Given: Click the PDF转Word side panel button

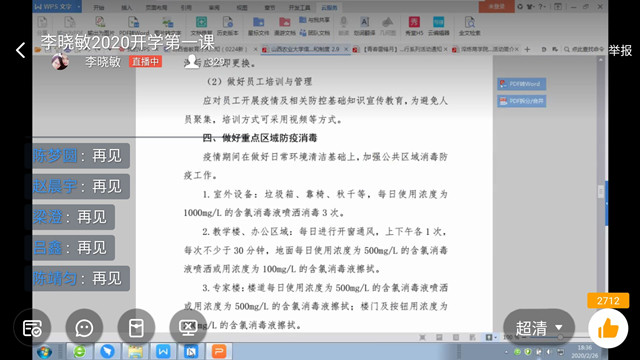Looking at the screenshot, I should (521, 84).
